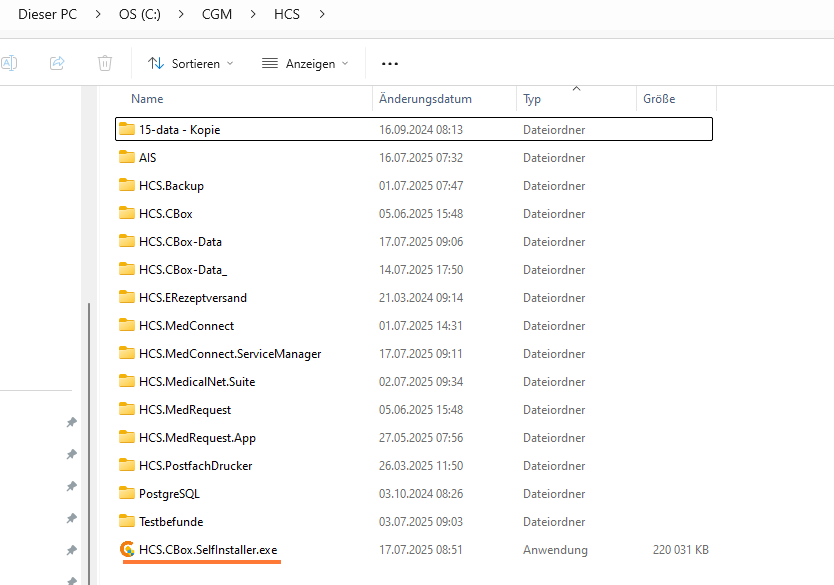Click the 15-data - Kopie name

(179, 130)
